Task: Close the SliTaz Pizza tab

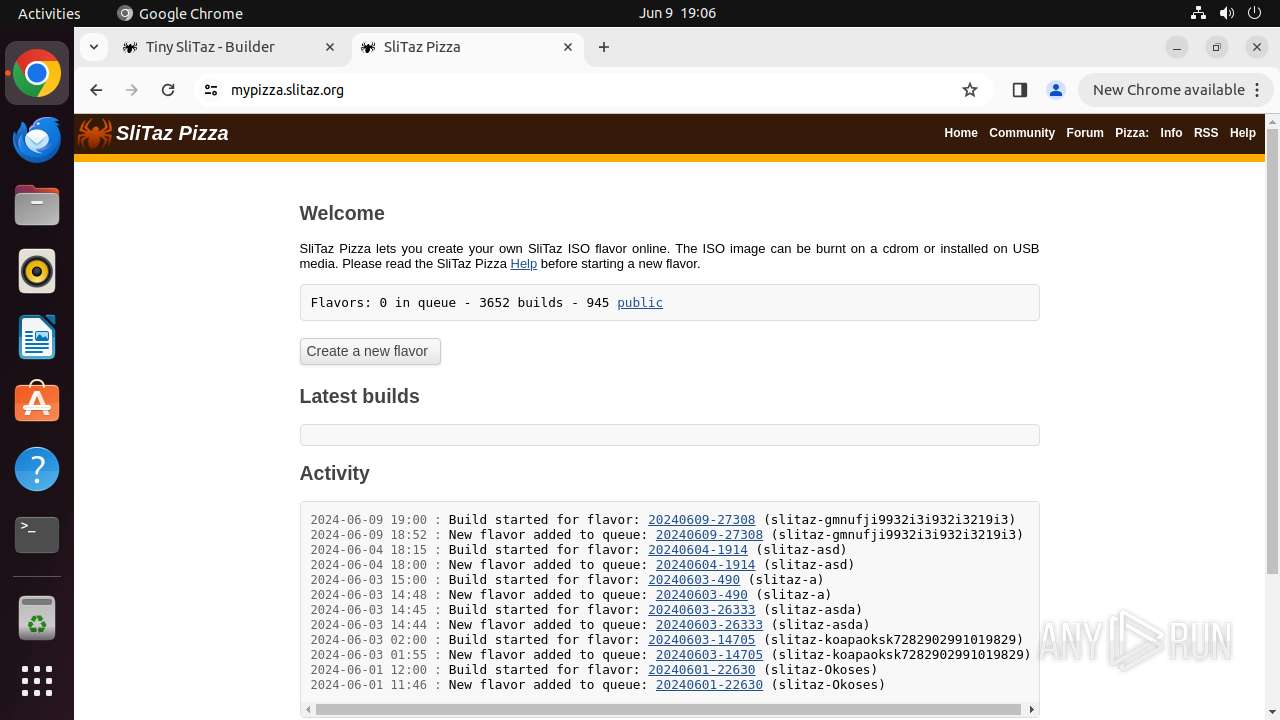Action: pos(568,47)
